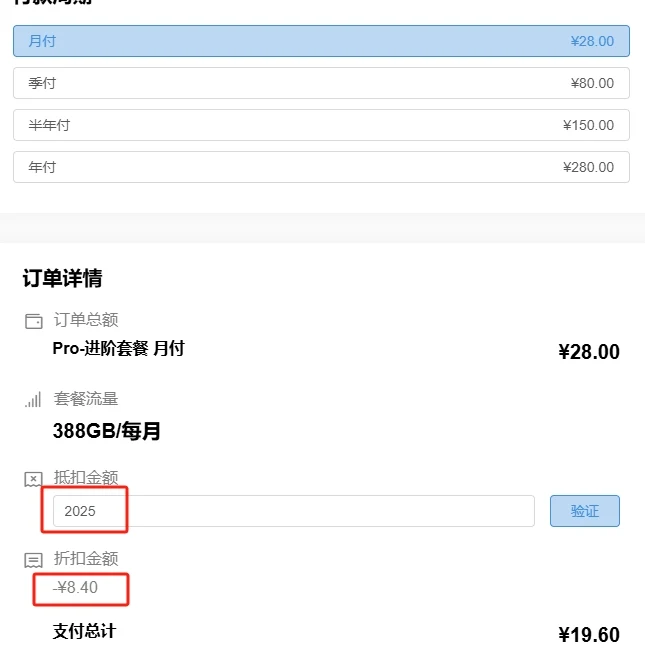Click the coupon icon beside 抵扣金额
Screen dimensions: 645x663
pos(33,479)
